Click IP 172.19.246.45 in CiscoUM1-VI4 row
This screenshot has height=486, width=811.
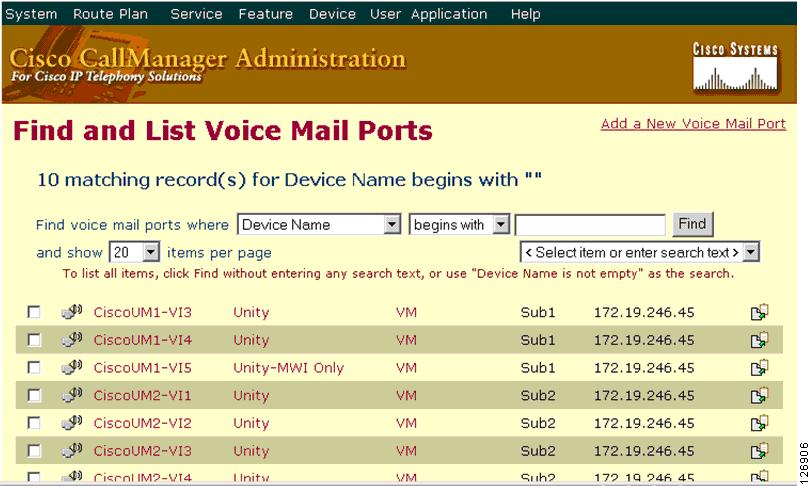644,340
